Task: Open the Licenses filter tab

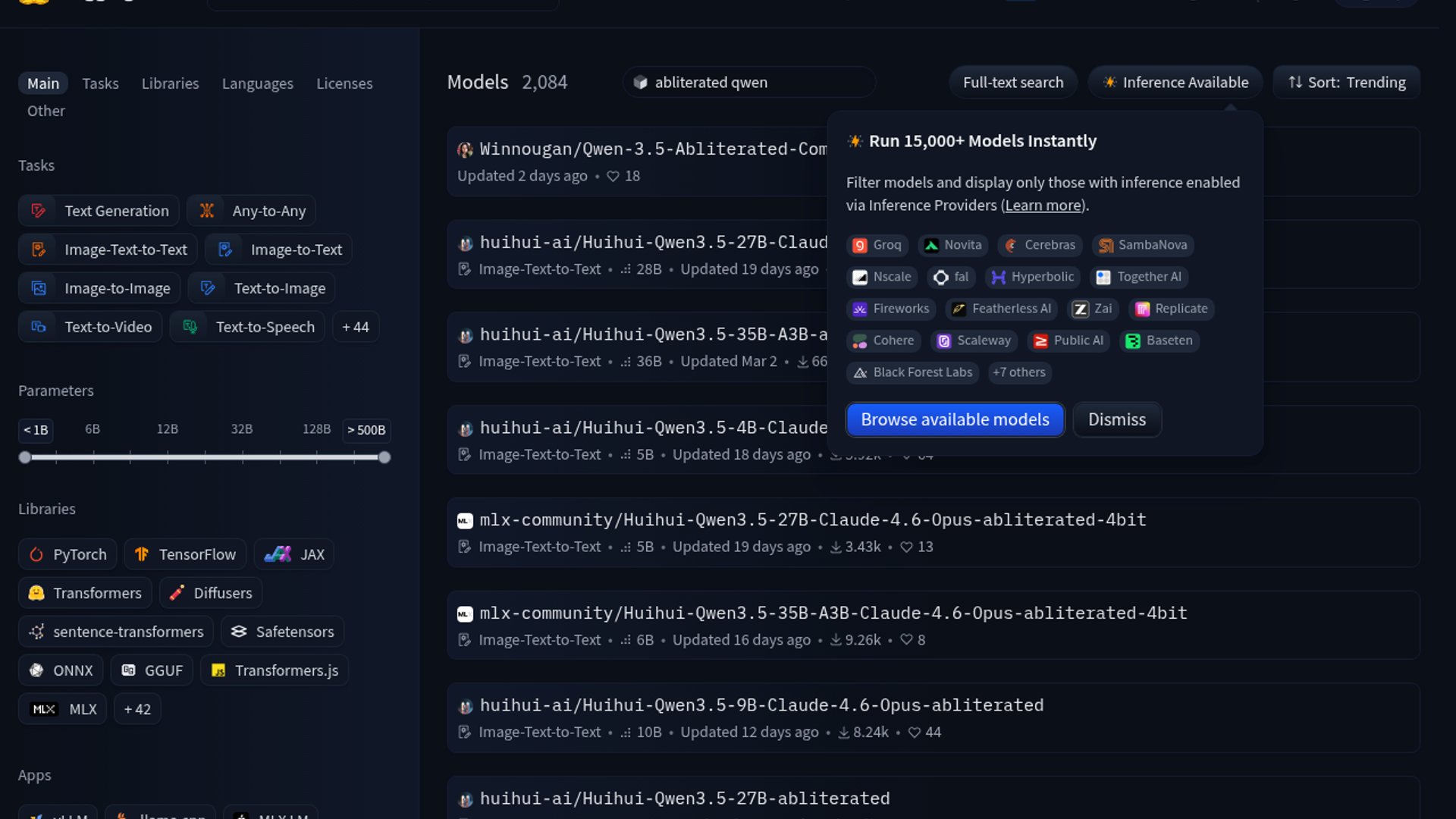Action: (x=344, y=83)
